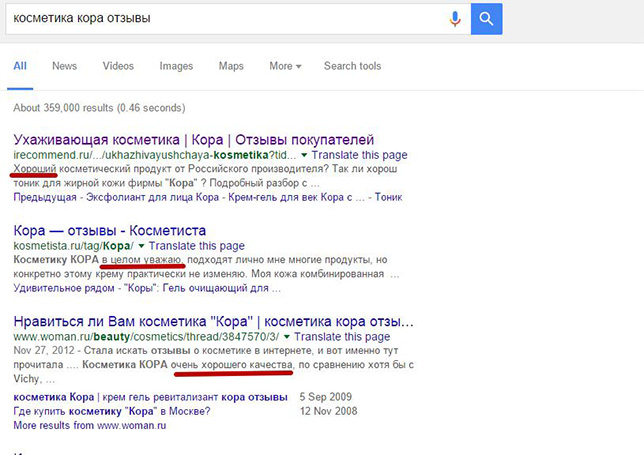Open link косметика Кора | крем гель ревитализант
Image resolution: width=644 pixels, height=455 pixels.
150,397
